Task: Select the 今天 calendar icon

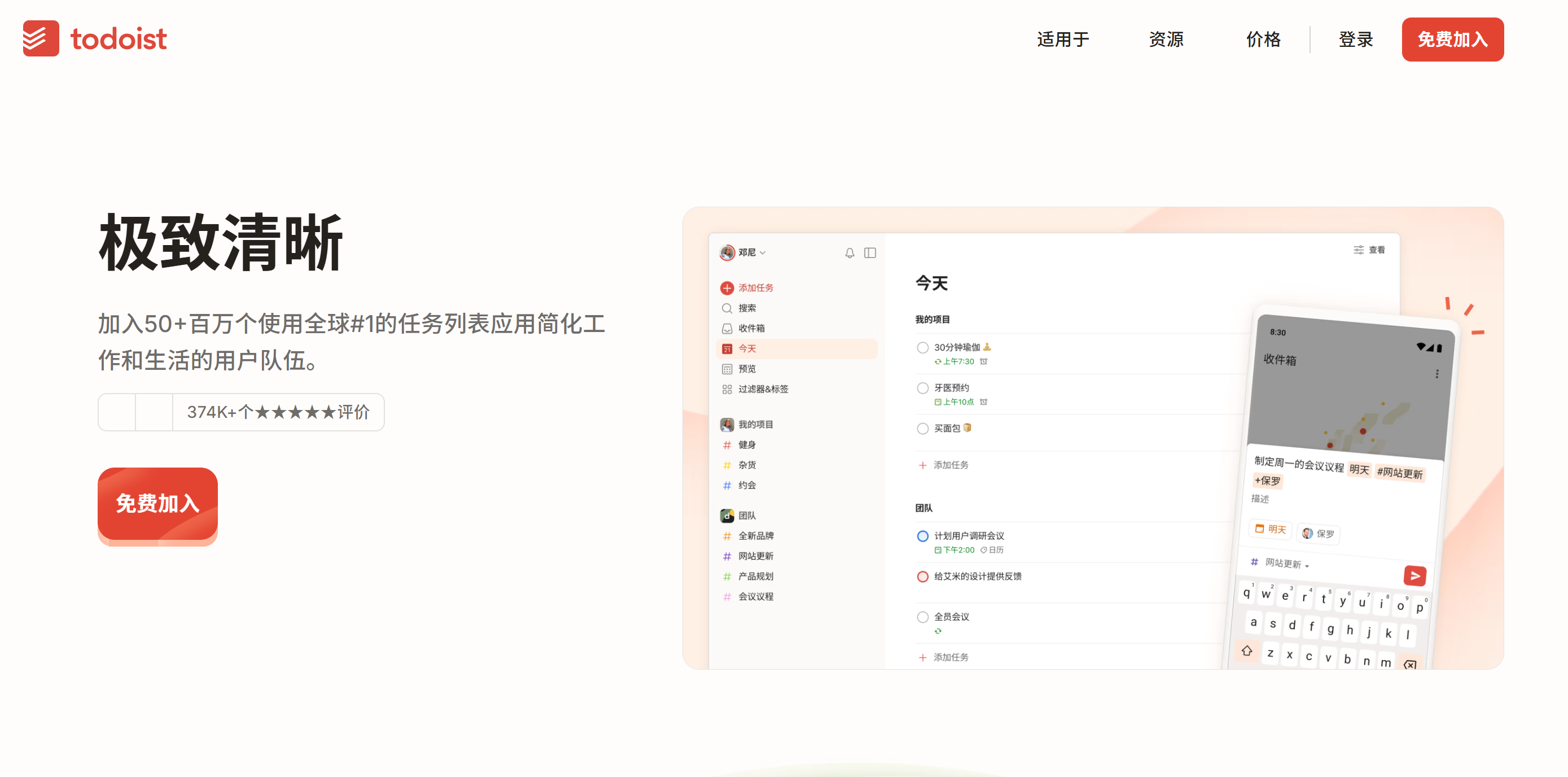Action: 728,348
